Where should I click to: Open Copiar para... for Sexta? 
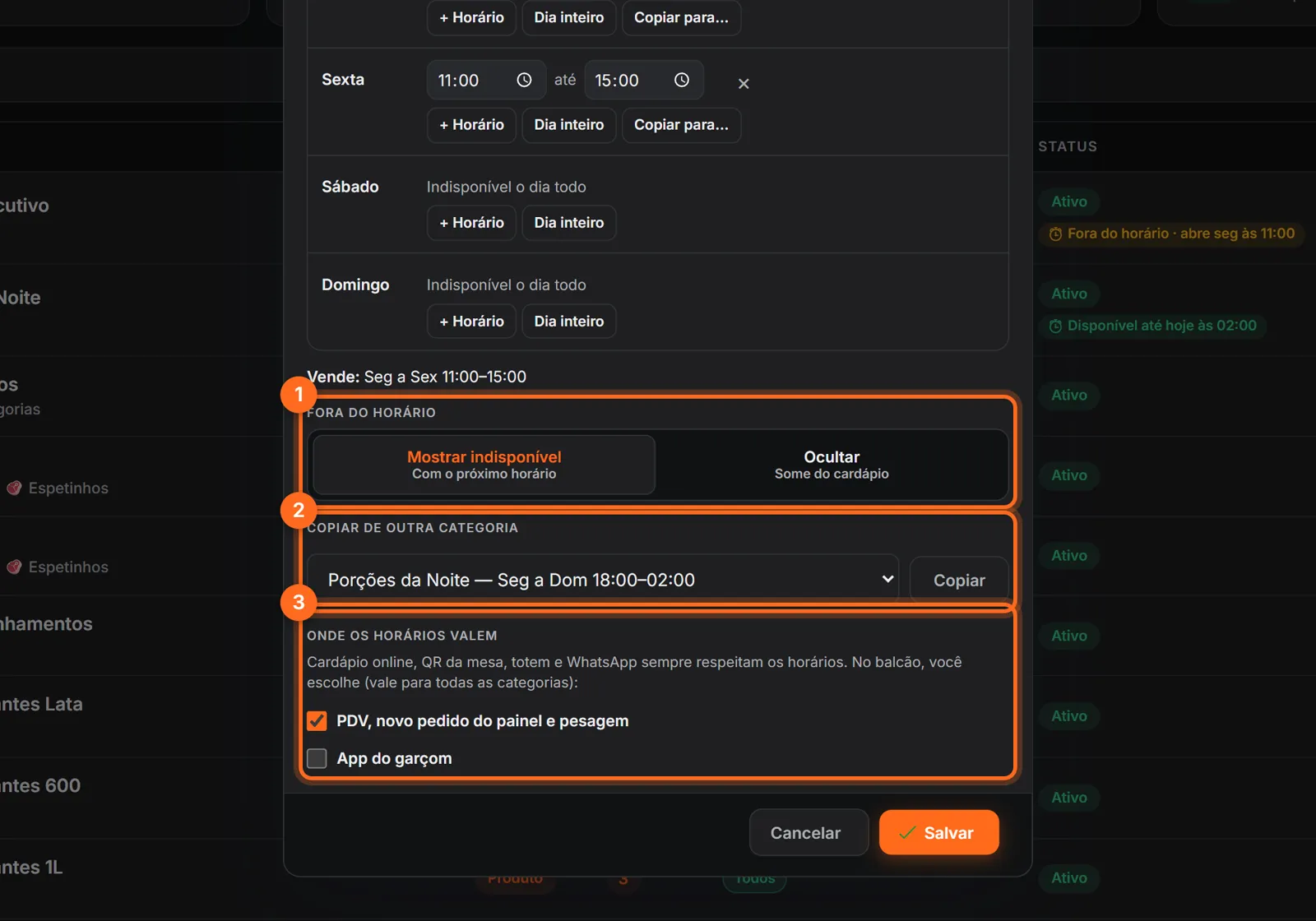681,125
